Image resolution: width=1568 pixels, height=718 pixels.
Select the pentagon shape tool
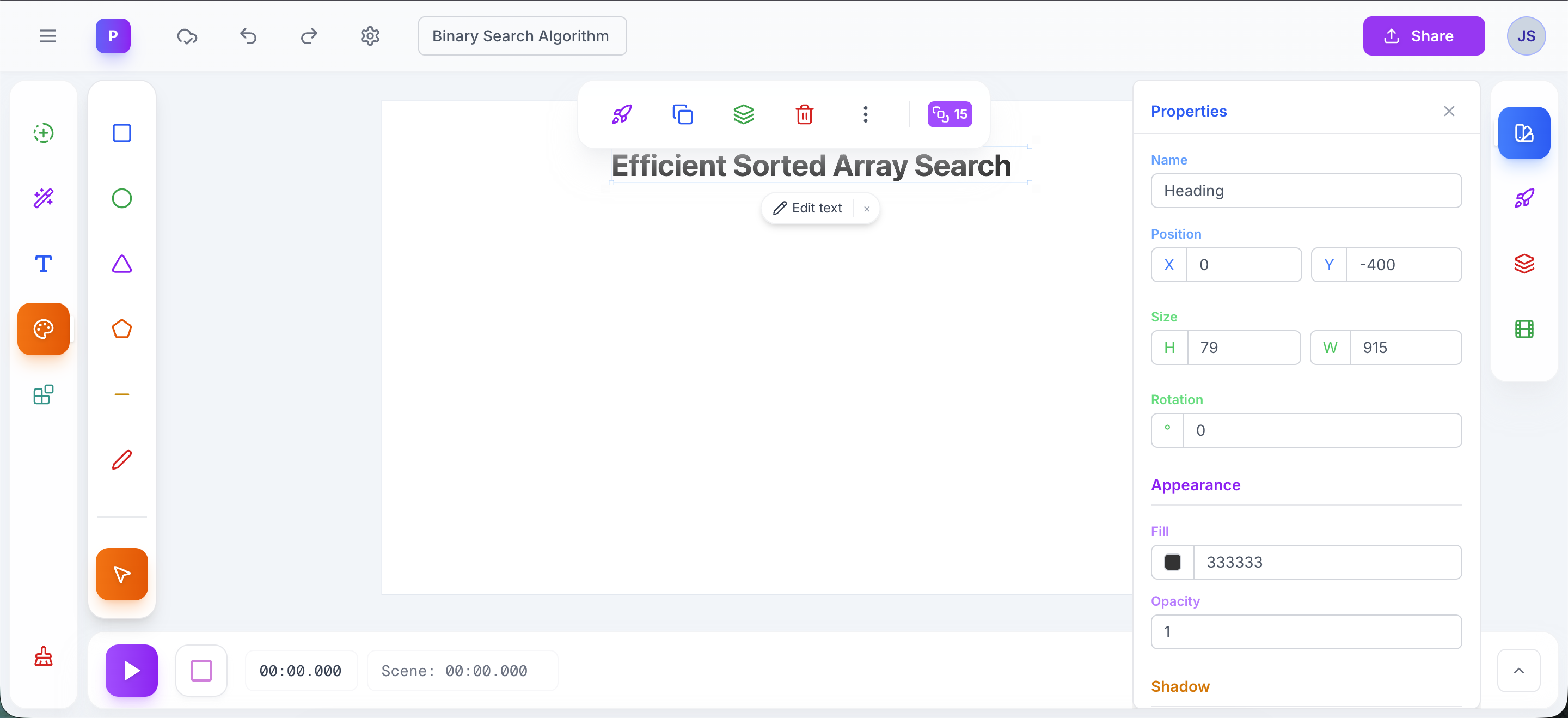tap(122, 329)
